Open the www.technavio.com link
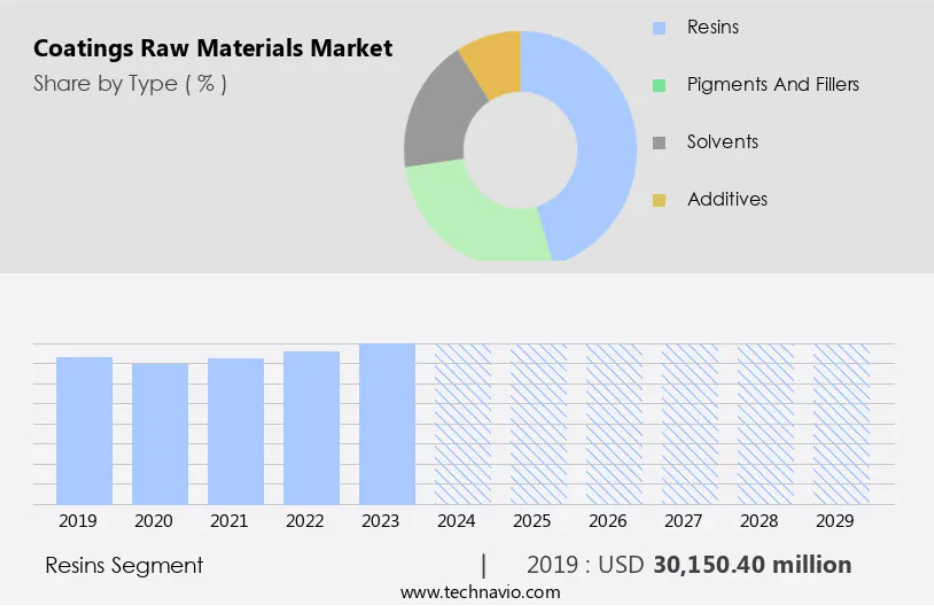This screenshot has width=934, height=606. [x=480, y=592]
